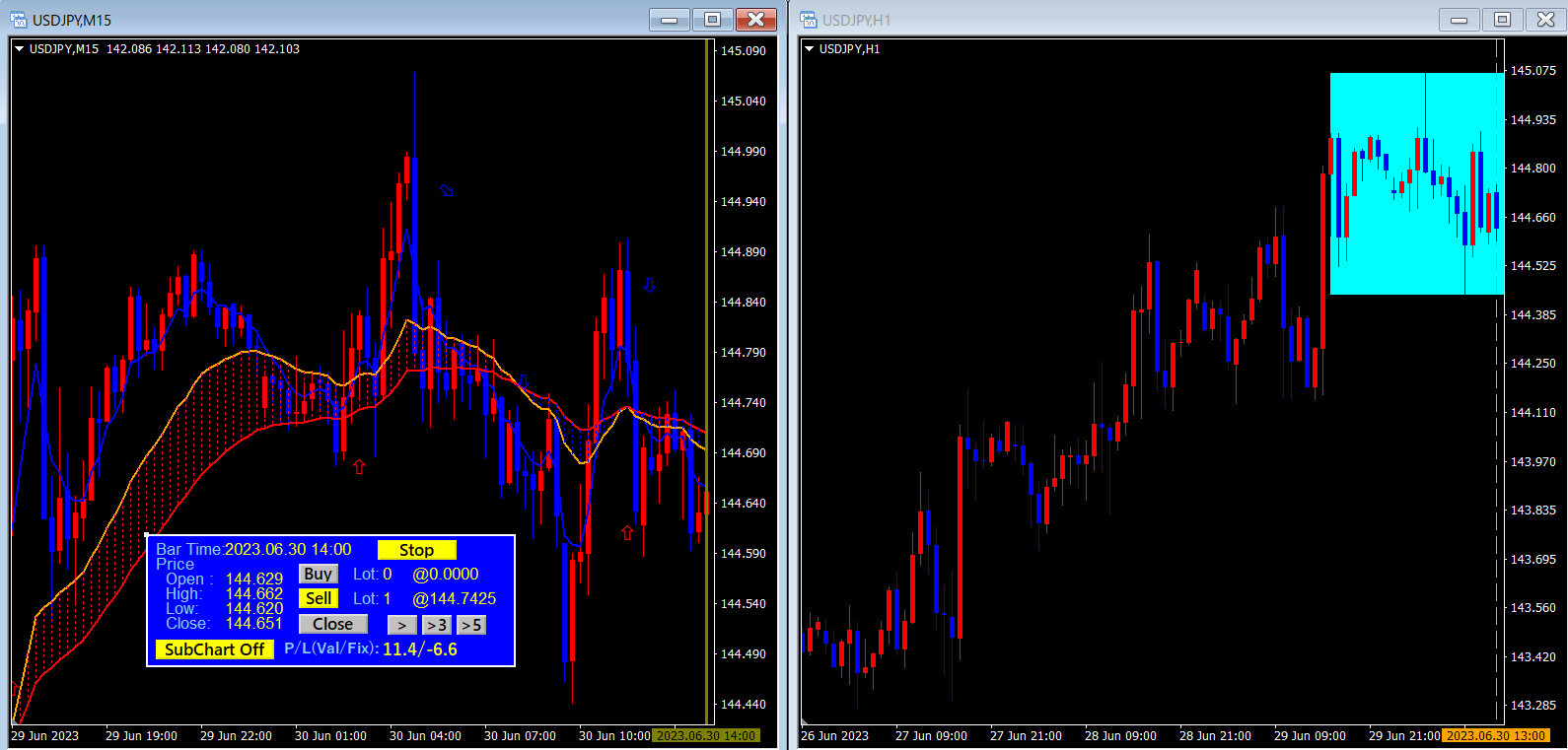Select the red up arrow above 30 Jun 10:00
Viewport: 1568px width, 750px height.
tap(627, 533)
